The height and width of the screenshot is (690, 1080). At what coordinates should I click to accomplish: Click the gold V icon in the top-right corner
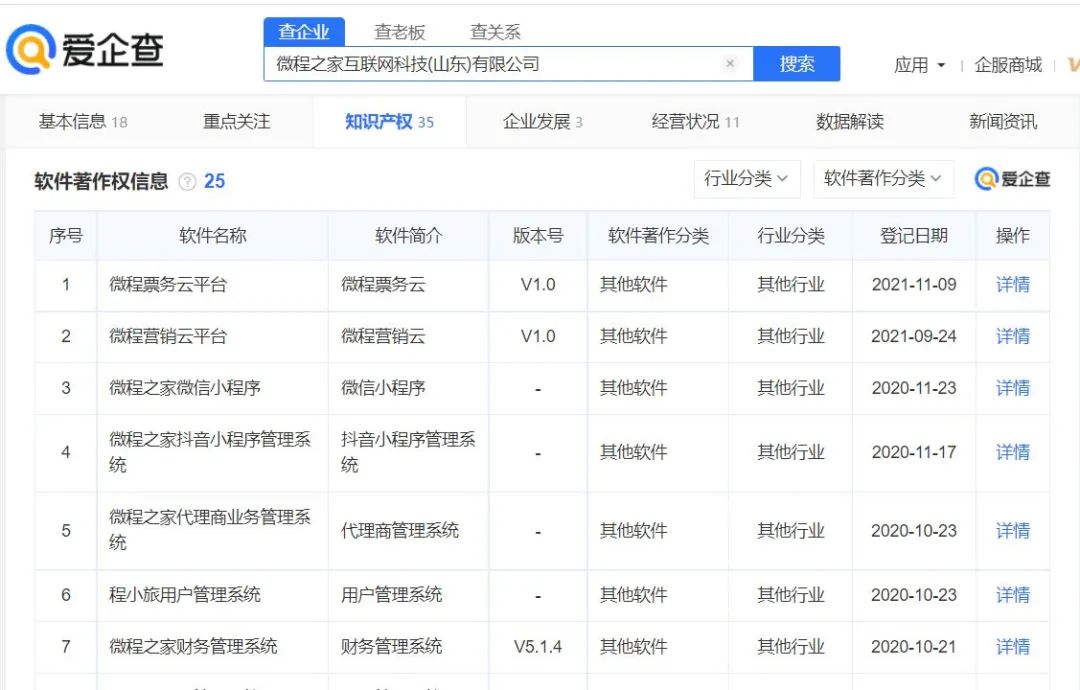tap(1072, 64)
